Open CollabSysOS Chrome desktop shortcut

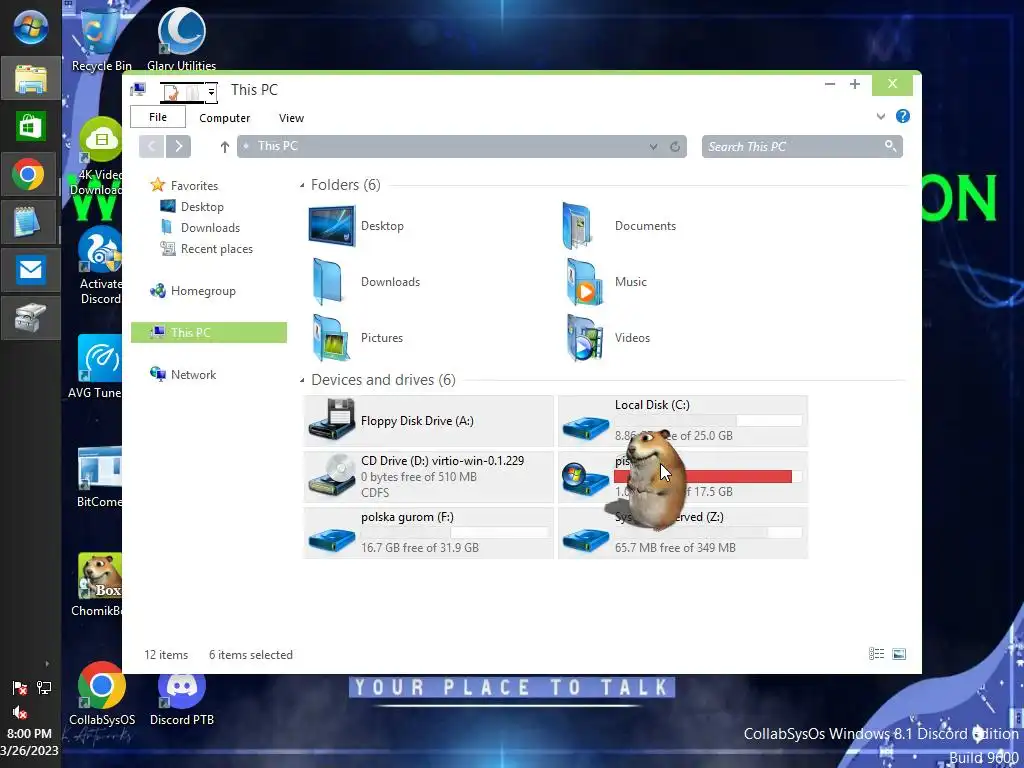tap(102, 694)
